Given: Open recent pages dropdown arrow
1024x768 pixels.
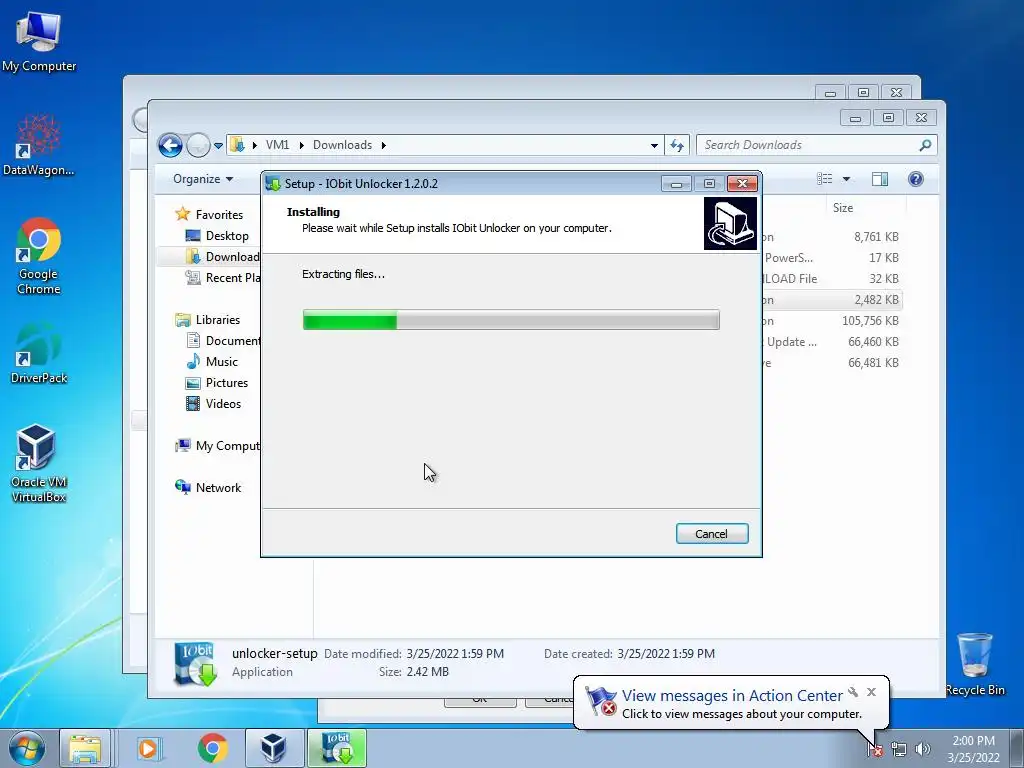Looking at the screenshot, I should click(x=218, y=146).
